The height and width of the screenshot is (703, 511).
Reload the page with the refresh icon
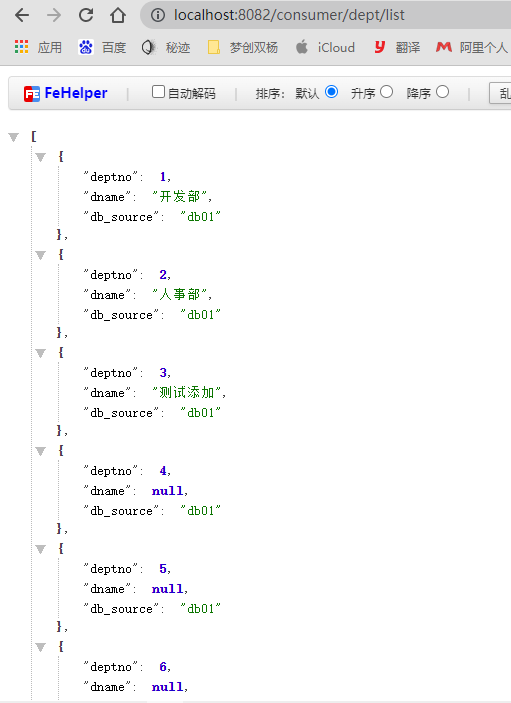86,15
